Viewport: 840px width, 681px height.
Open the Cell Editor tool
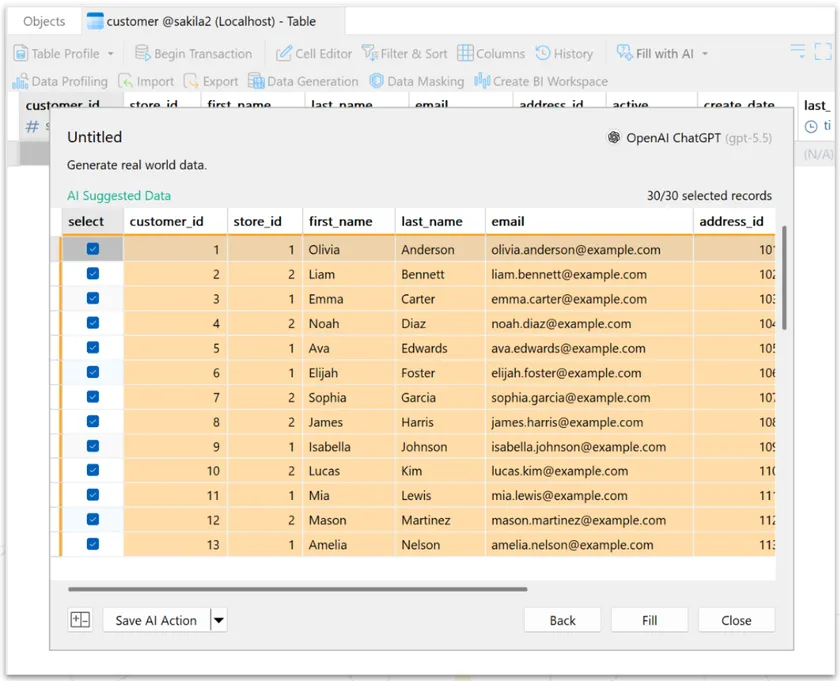pos(314,54)
